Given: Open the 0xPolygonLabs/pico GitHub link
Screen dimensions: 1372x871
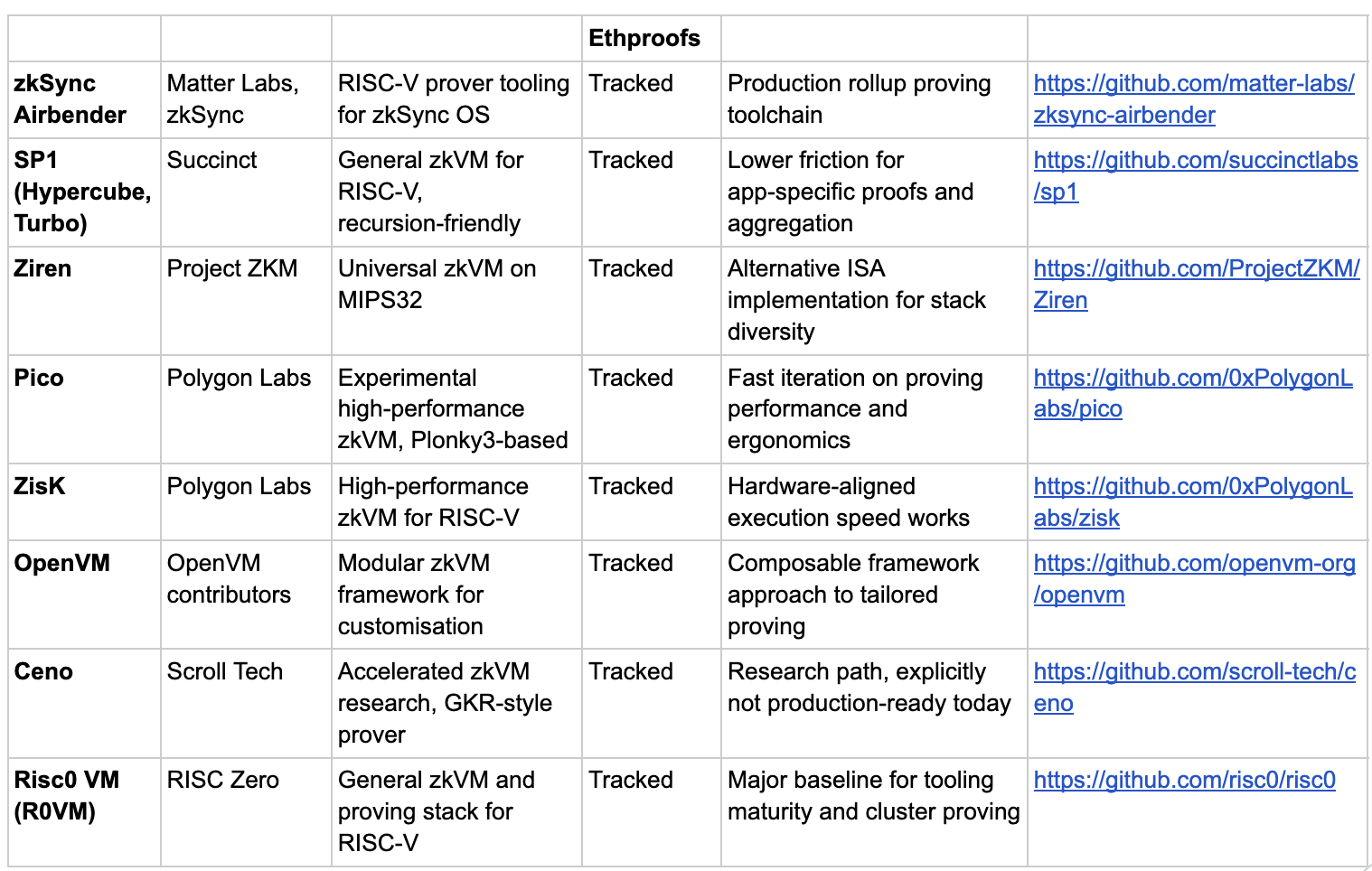Looking at the screenshot, I should (1192, 393).
